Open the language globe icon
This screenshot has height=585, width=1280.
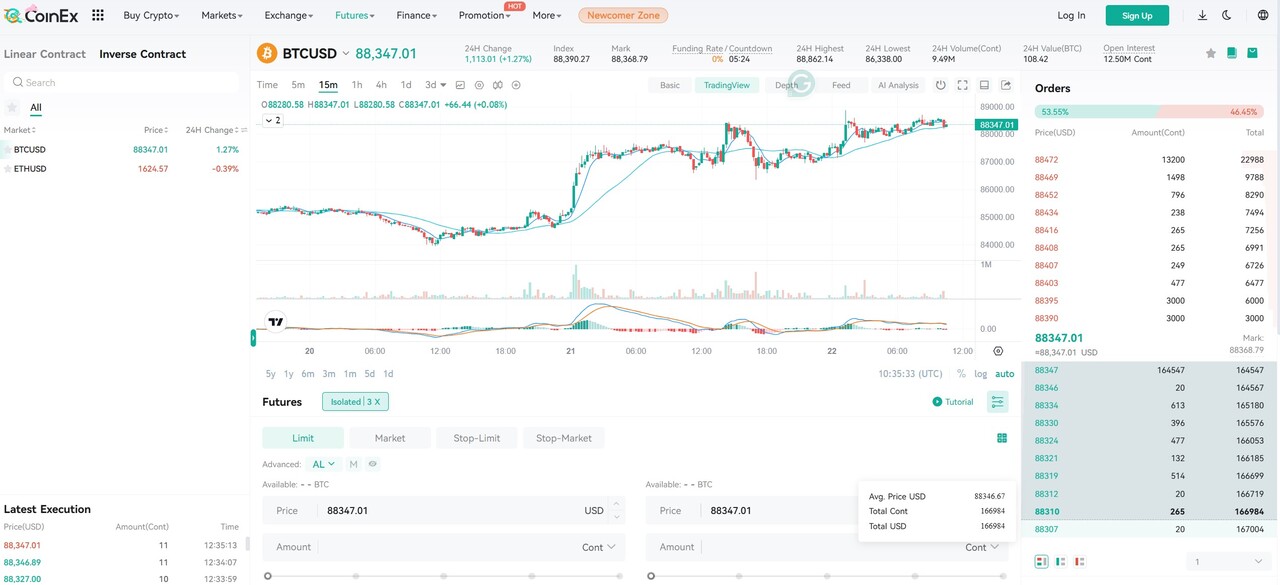pos(1263,15)
